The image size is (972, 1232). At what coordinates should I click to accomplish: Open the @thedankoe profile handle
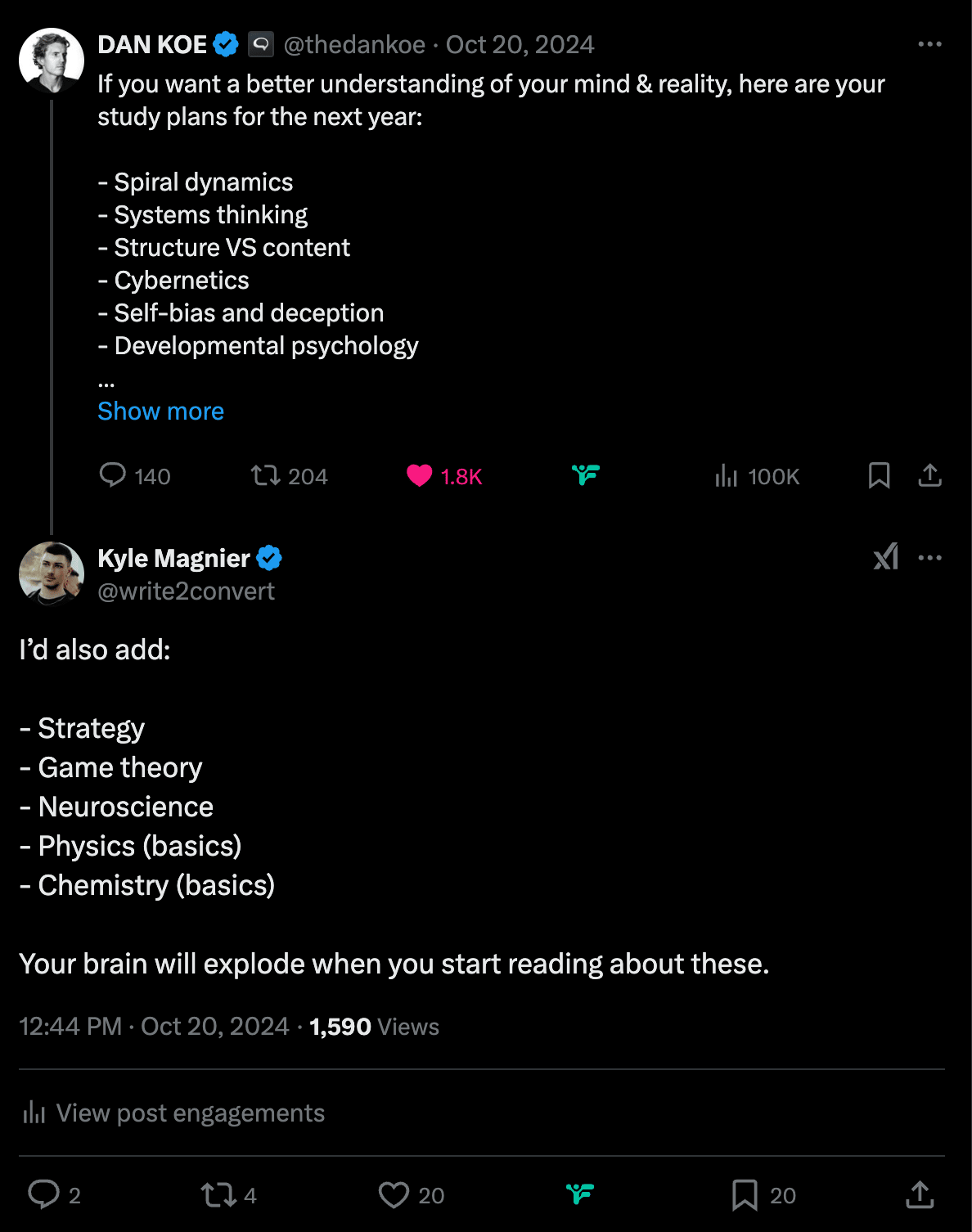pos(354,44)
